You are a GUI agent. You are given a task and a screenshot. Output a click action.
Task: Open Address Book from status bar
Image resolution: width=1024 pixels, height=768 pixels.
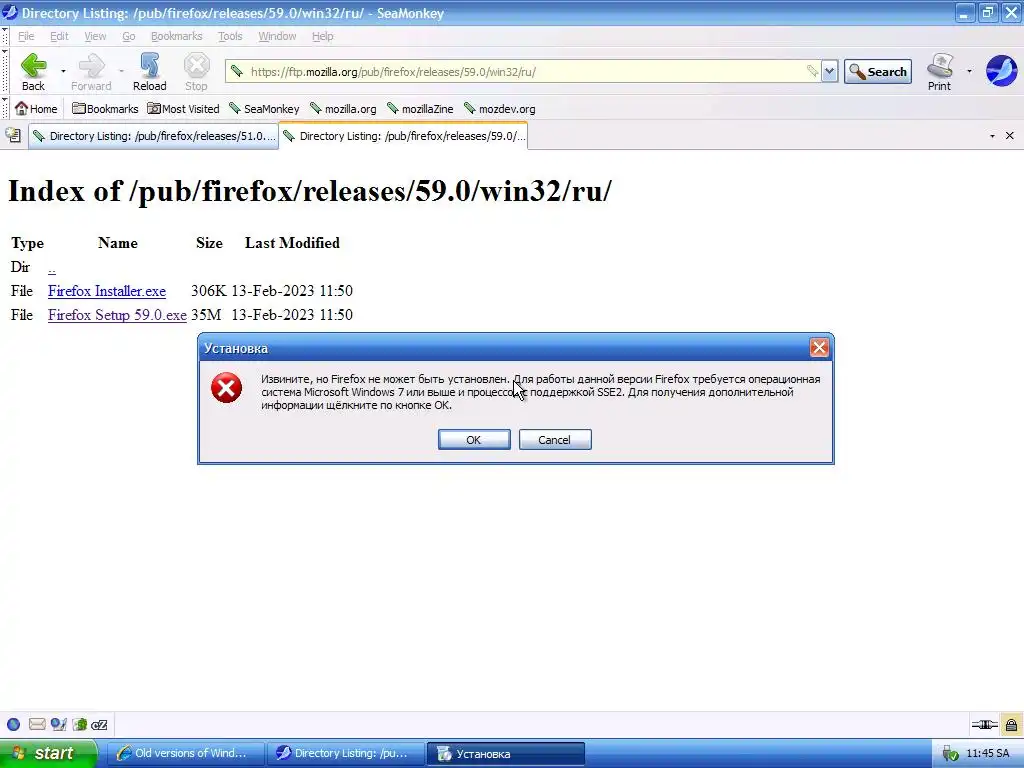80,724
